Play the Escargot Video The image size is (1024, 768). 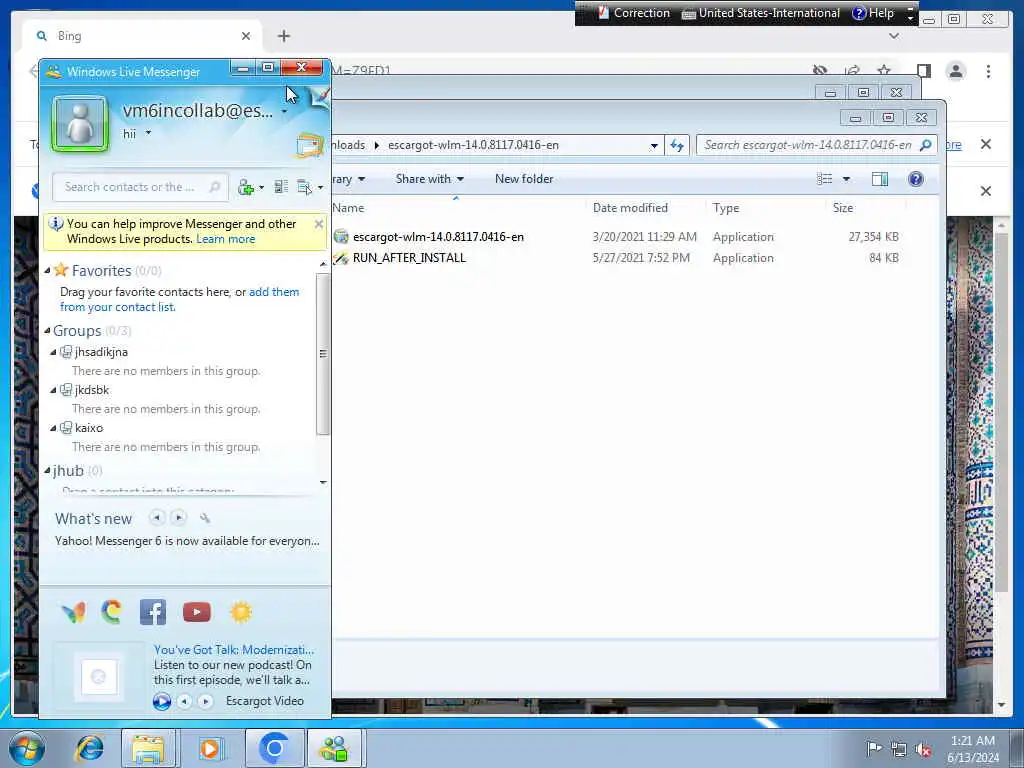[162, 701]
